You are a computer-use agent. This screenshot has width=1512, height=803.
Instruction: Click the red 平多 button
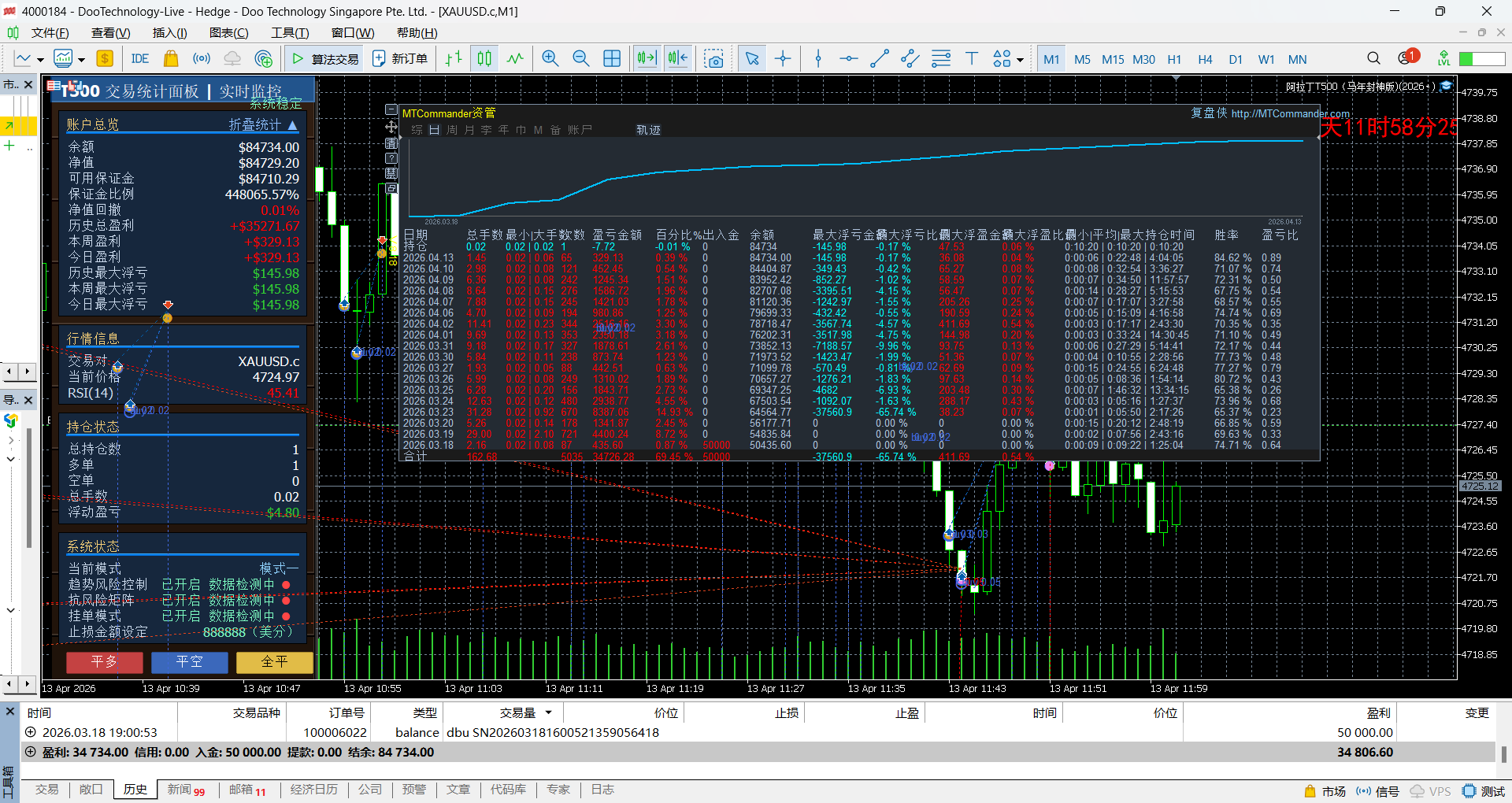click(x=104, y=662)
